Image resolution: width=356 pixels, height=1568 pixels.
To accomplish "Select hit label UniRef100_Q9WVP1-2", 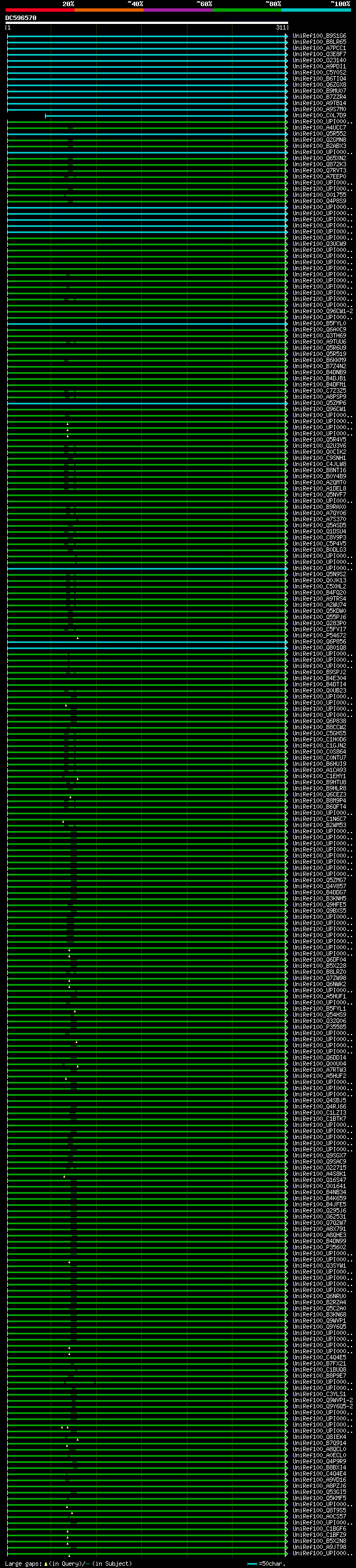I will pos(323,1401).
